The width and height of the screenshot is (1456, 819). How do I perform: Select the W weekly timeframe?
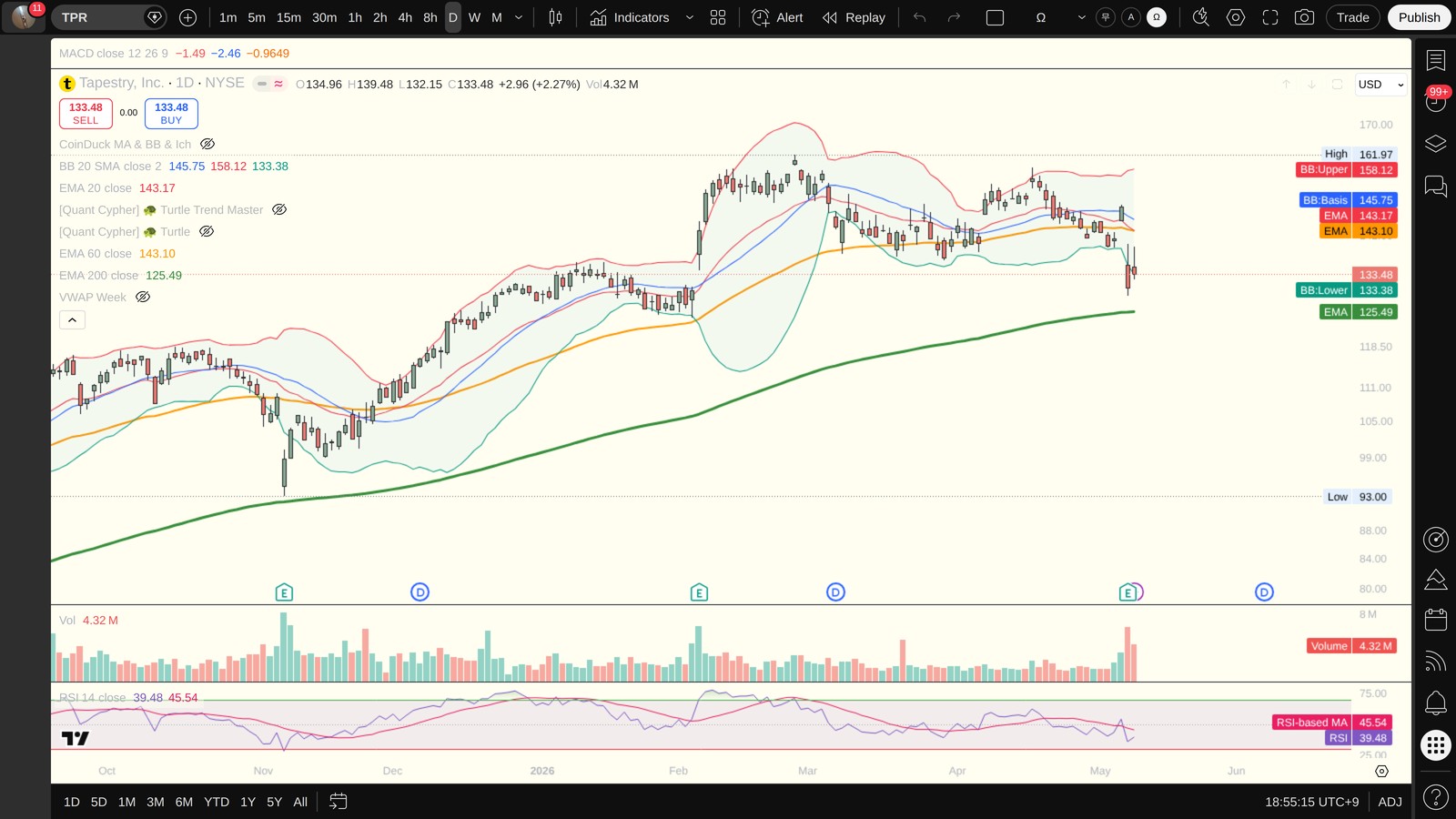(474, 17)
